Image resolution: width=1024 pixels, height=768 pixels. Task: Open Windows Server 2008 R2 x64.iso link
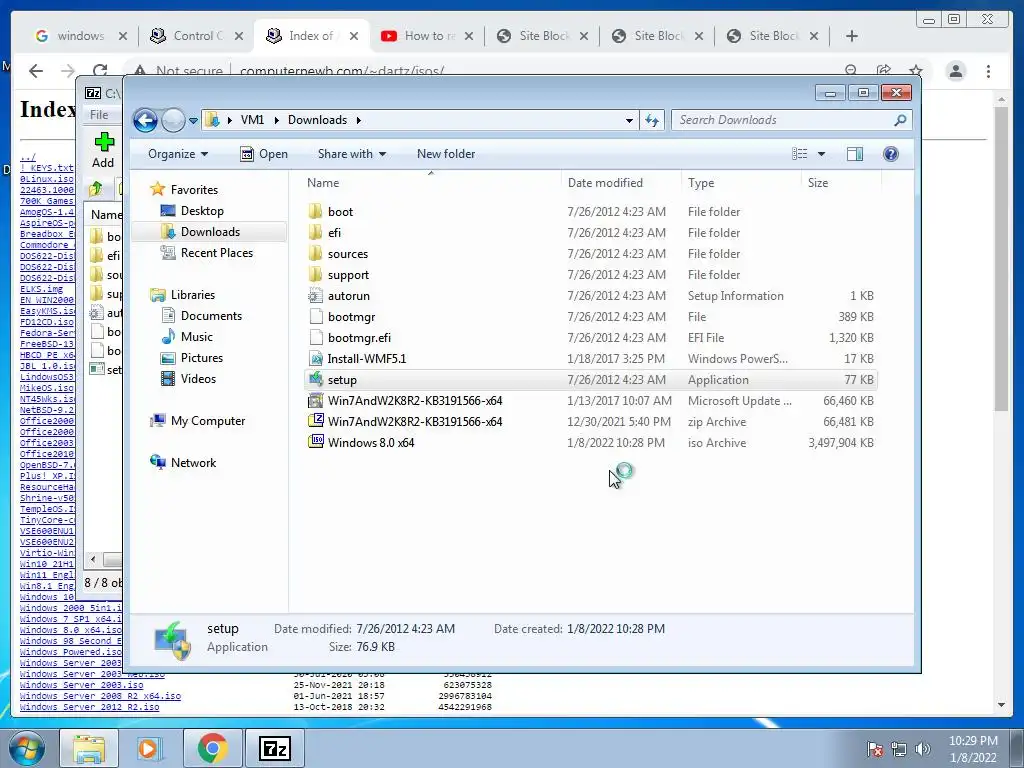click(x=100, y=696)
